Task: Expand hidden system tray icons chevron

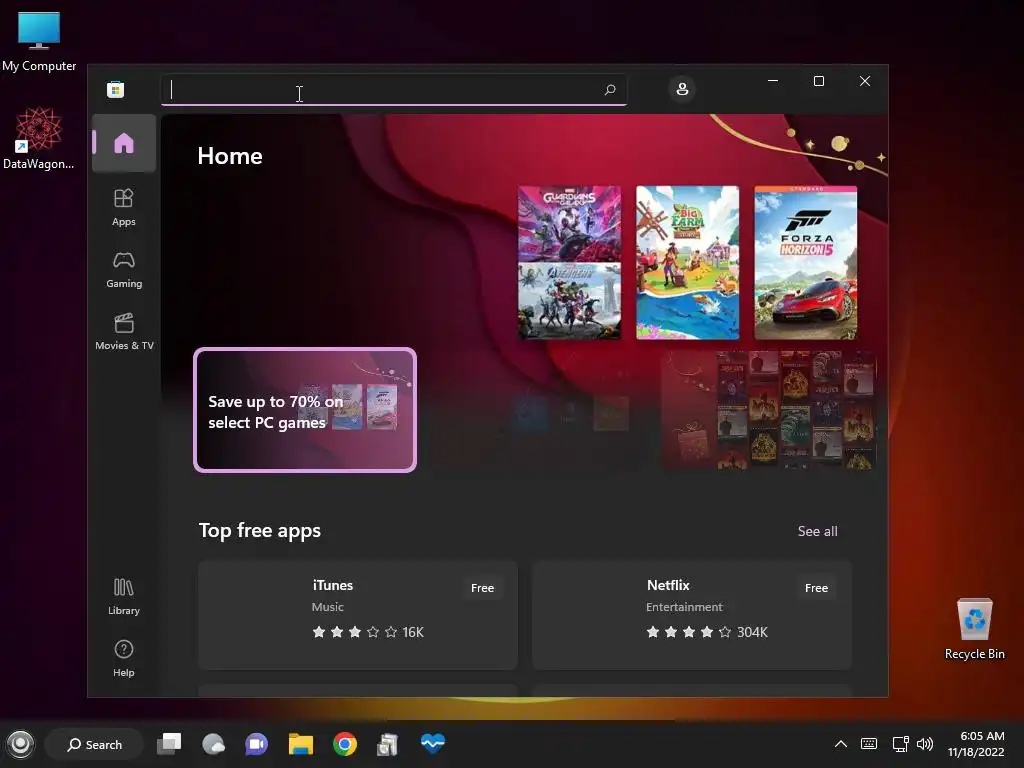Action: pyautogui.click(x=841, y=744)
